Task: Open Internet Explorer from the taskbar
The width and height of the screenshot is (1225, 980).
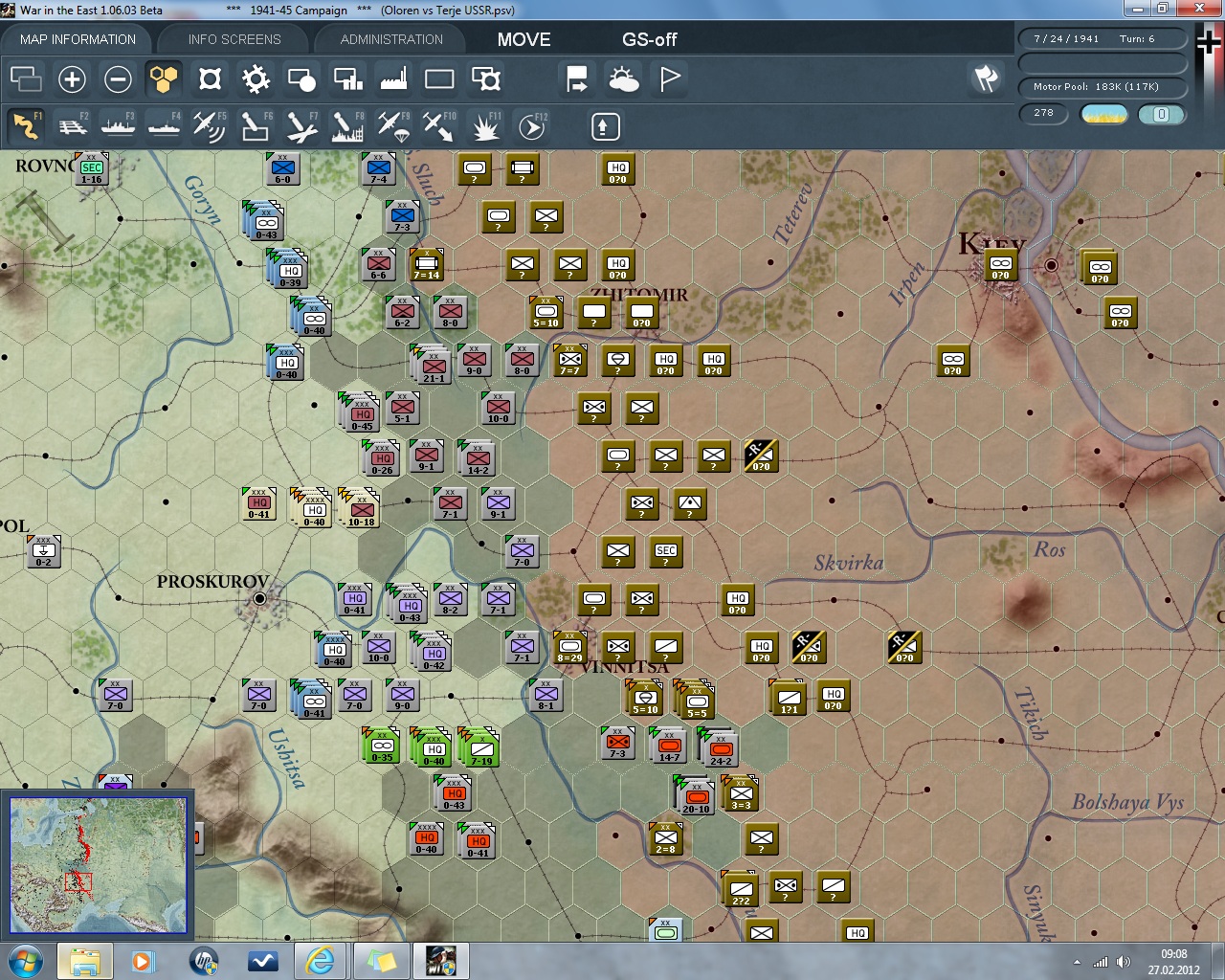Action: 320,960
